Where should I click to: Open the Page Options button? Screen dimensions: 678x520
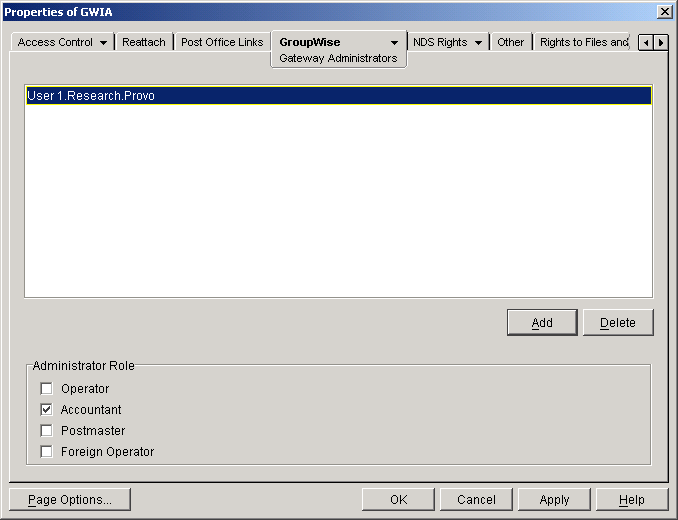tap(69, 500)
